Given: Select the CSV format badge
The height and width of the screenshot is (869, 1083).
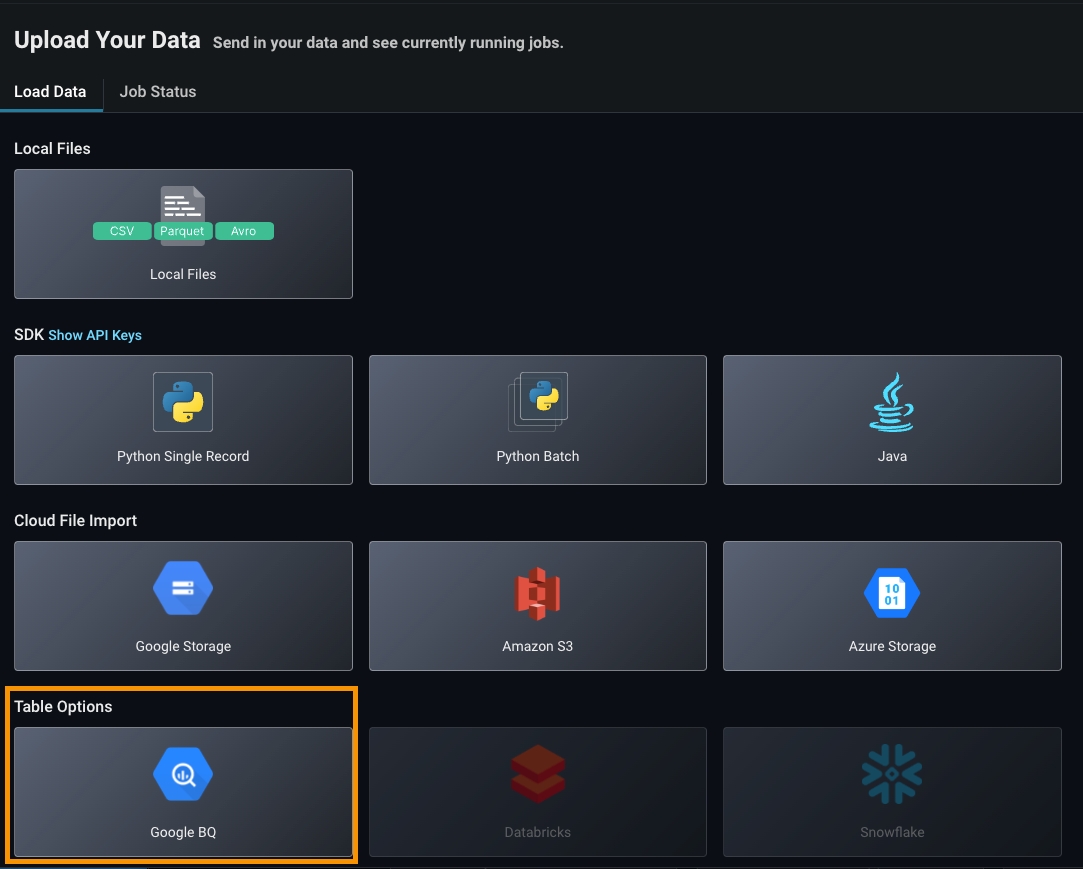Looking at the screenshot, I should click(x=122, y=231).
